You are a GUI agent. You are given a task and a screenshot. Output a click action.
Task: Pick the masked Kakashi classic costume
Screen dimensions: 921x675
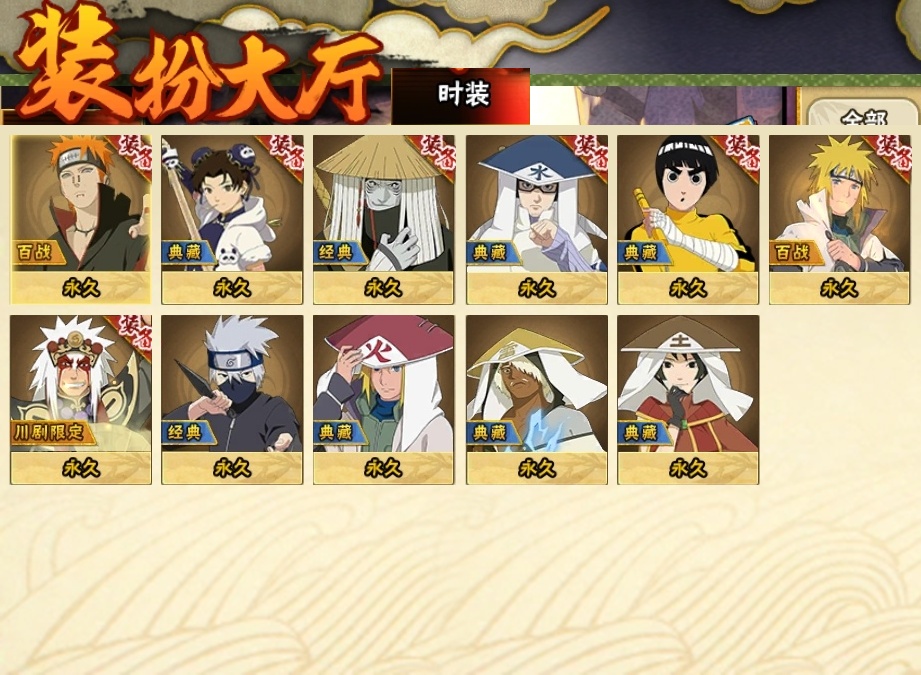pyautogui.click(x=232, y=399)
